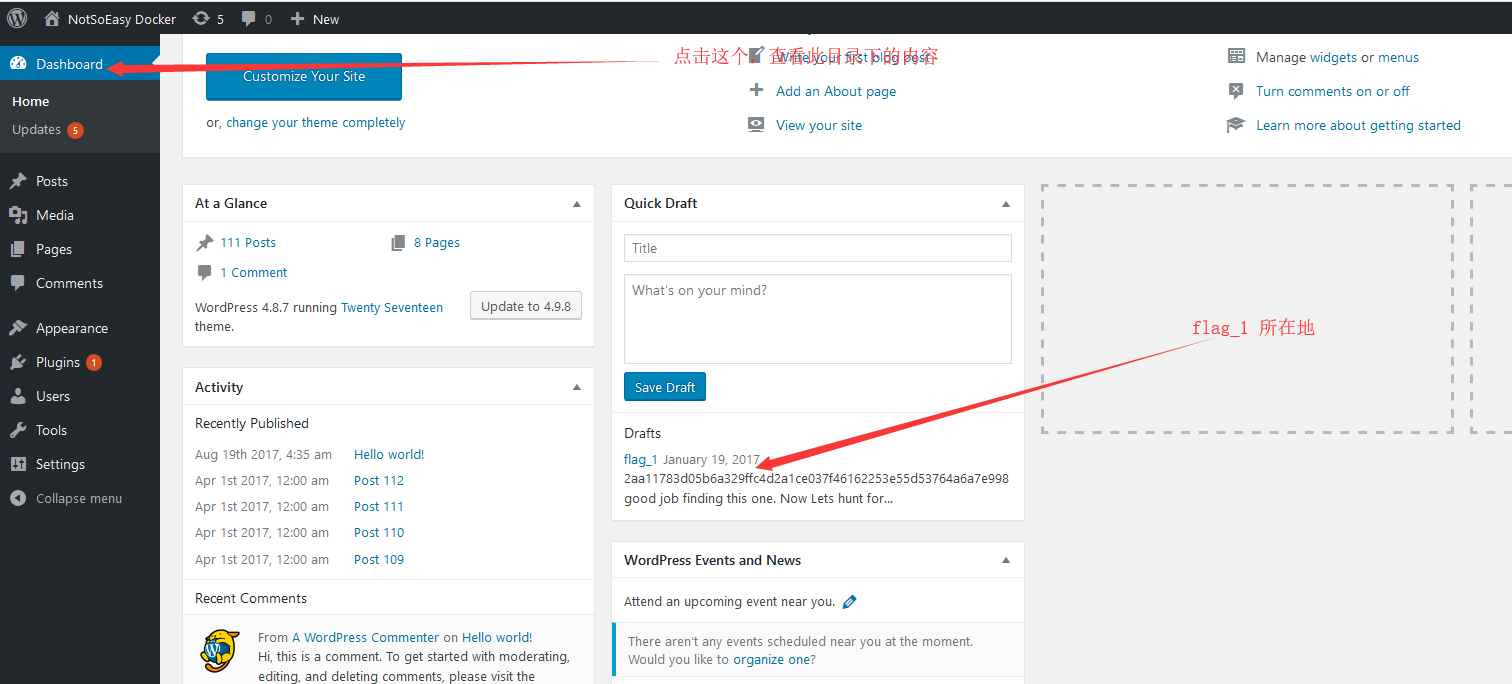This screenshot has height=684, width=1512.
Task: Click the eye icon beside View your site
Action: pyautogui.click(x=756, y=125)
